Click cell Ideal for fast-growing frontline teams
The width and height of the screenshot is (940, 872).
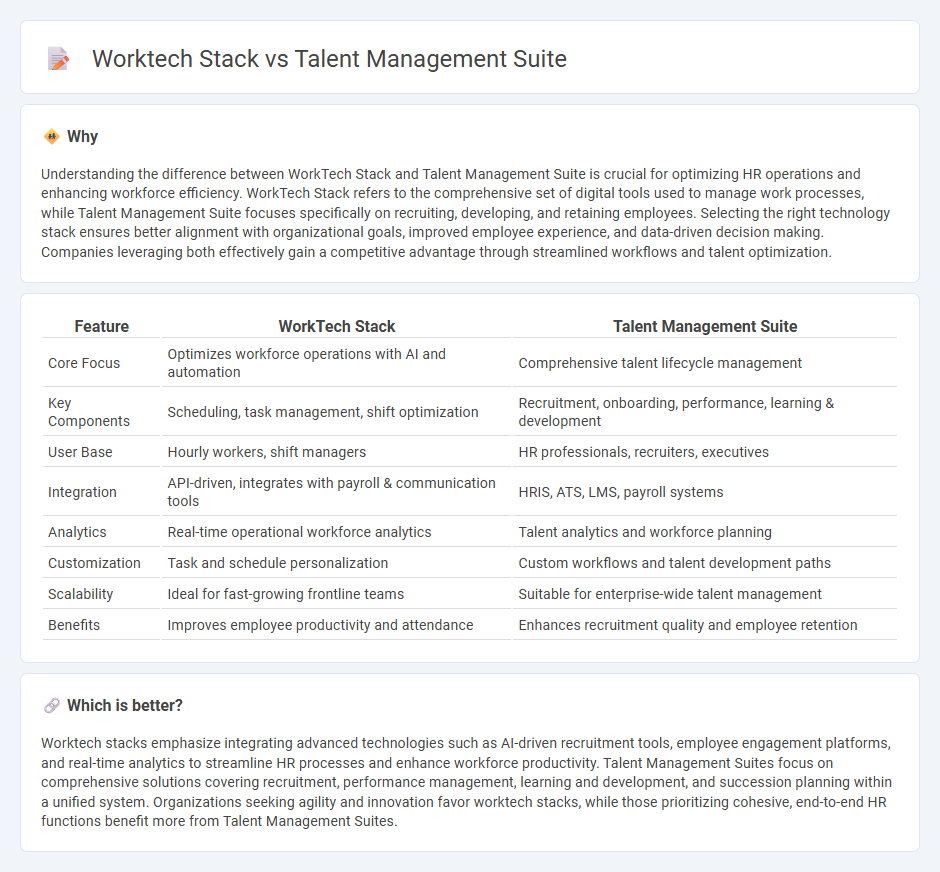click(336, 594)
